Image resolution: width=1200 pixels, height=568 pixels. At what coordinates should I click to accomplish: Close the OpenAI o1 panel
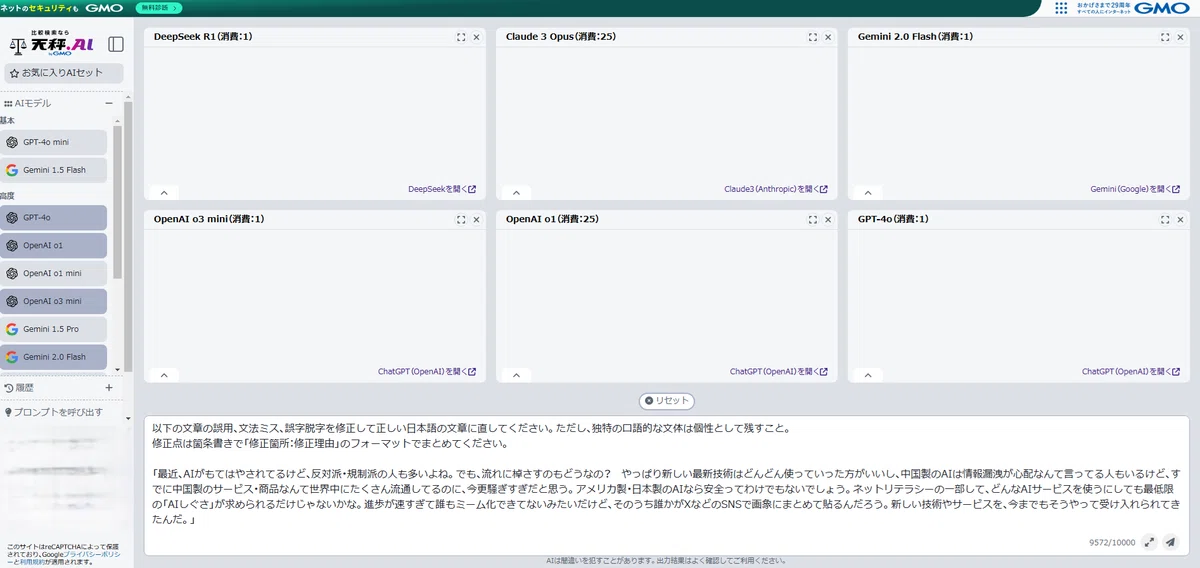click(828, 219)
